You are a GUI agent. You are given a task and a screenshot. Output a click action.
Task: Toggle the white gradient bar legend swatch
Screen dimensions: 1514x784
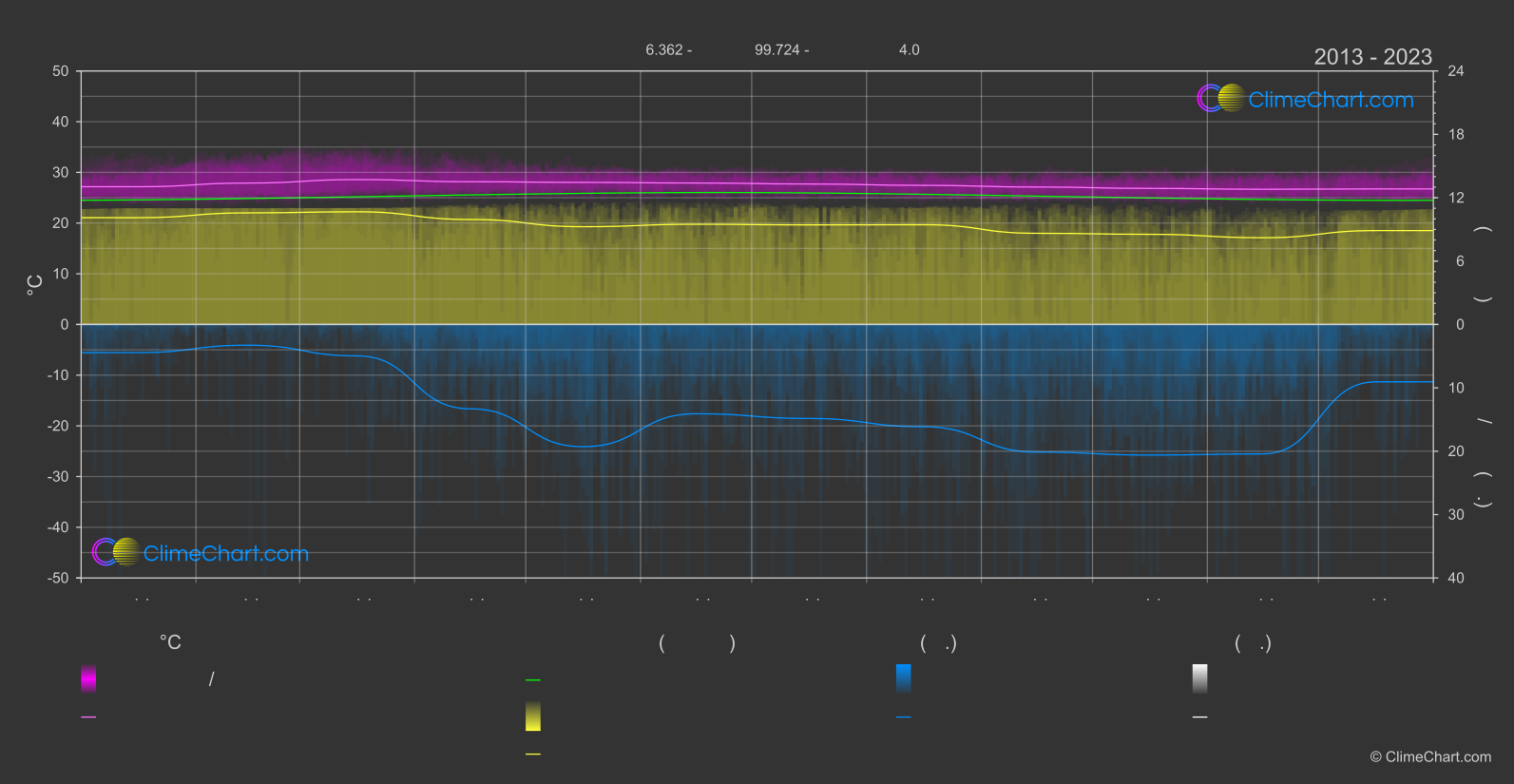[1200, 679]
